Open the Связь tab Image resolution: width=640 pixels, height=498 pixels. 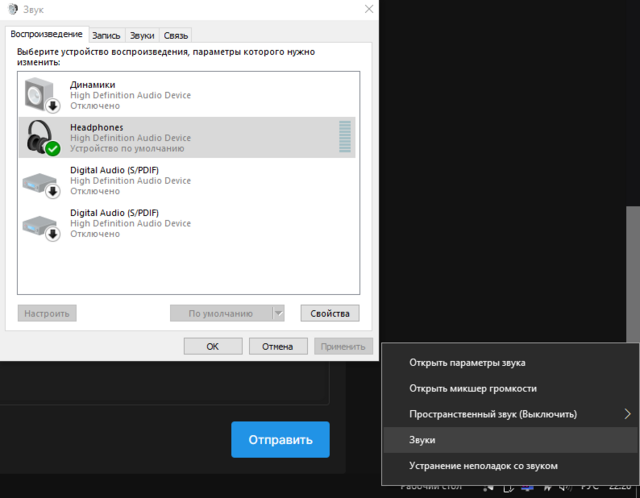pyautogui.click(x=176, y=34)
